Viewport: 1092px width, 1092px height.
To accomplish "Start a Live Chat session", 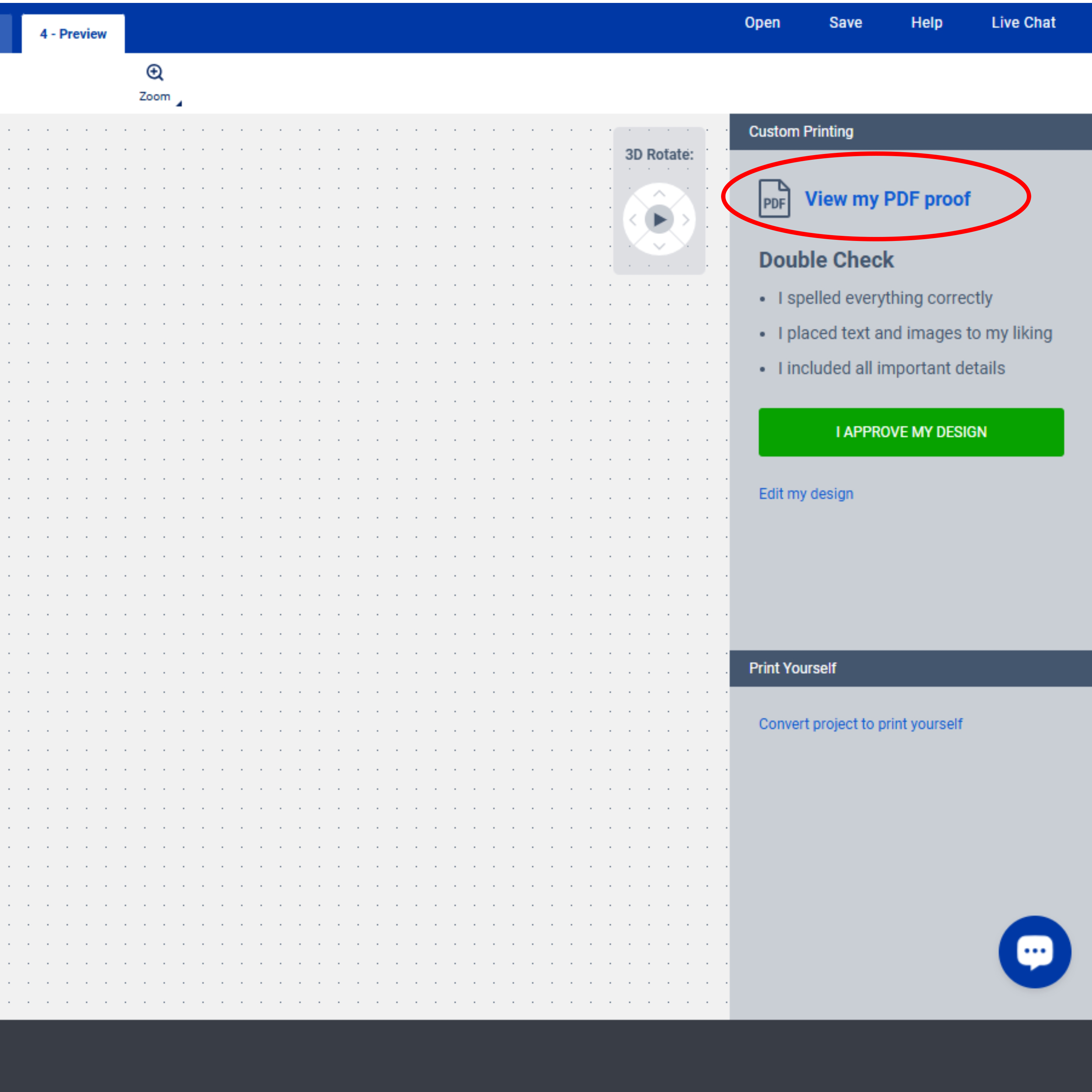I will (1023, 23).
